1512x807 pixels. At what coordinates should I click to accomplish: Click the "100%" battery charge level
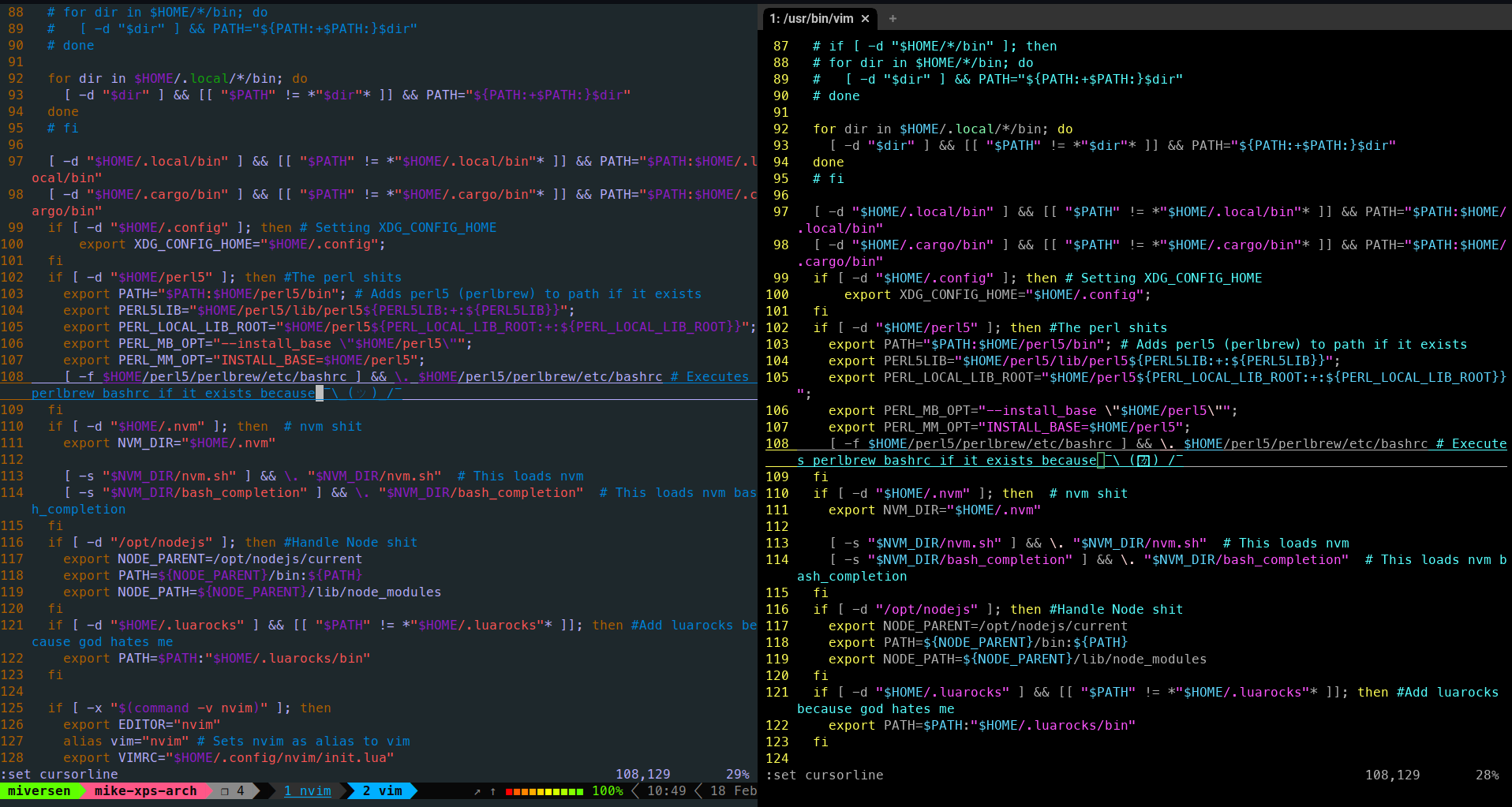[x=607, y=790]
